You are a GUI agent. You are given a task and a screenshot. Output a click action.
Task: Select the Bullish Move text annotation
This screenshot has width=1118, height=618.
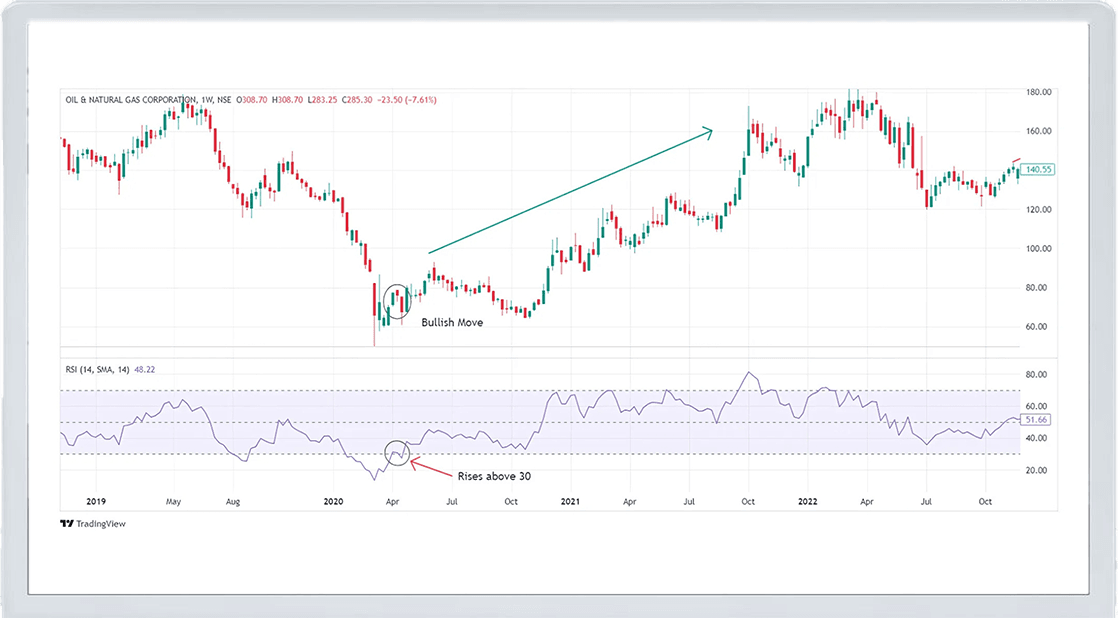pyautogui.click(x=452, y=323)
